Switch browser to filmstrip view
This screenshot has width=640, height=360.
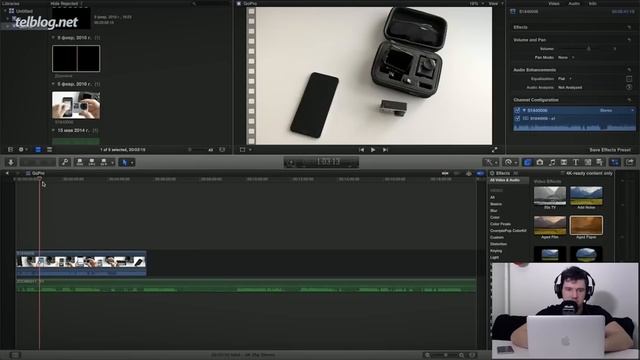(38, 150)
